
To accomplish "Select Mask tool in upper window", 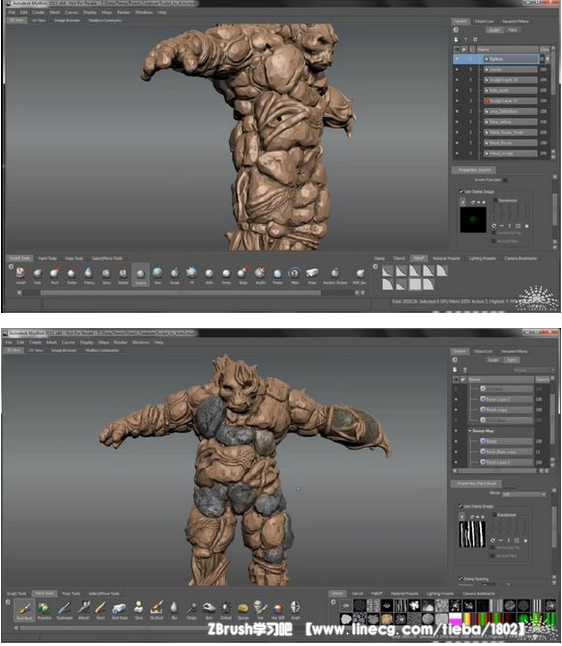I will [x=295, y=274].
